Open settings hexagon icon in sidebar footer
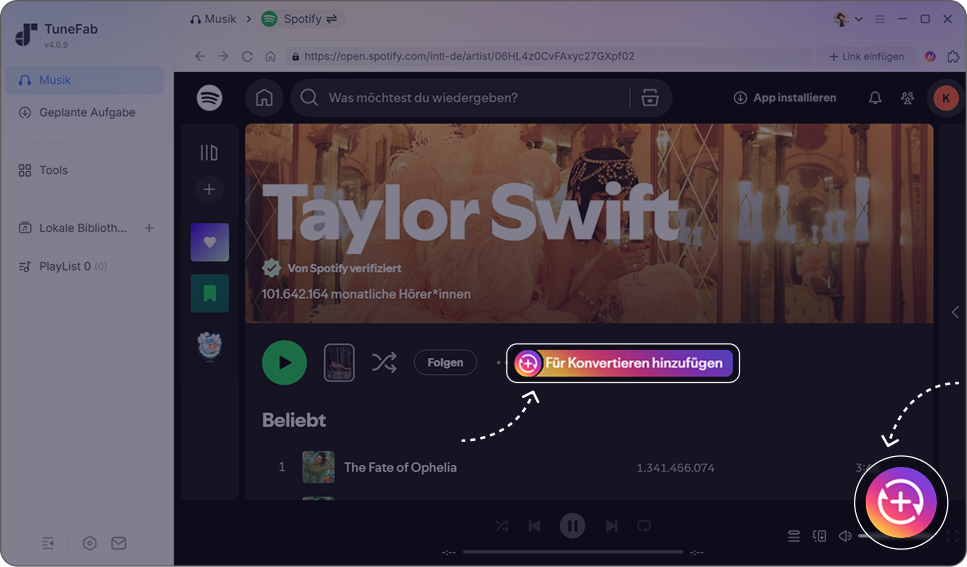Image resolution: width=967 pixels, height=567 pixels. point(89,543)
